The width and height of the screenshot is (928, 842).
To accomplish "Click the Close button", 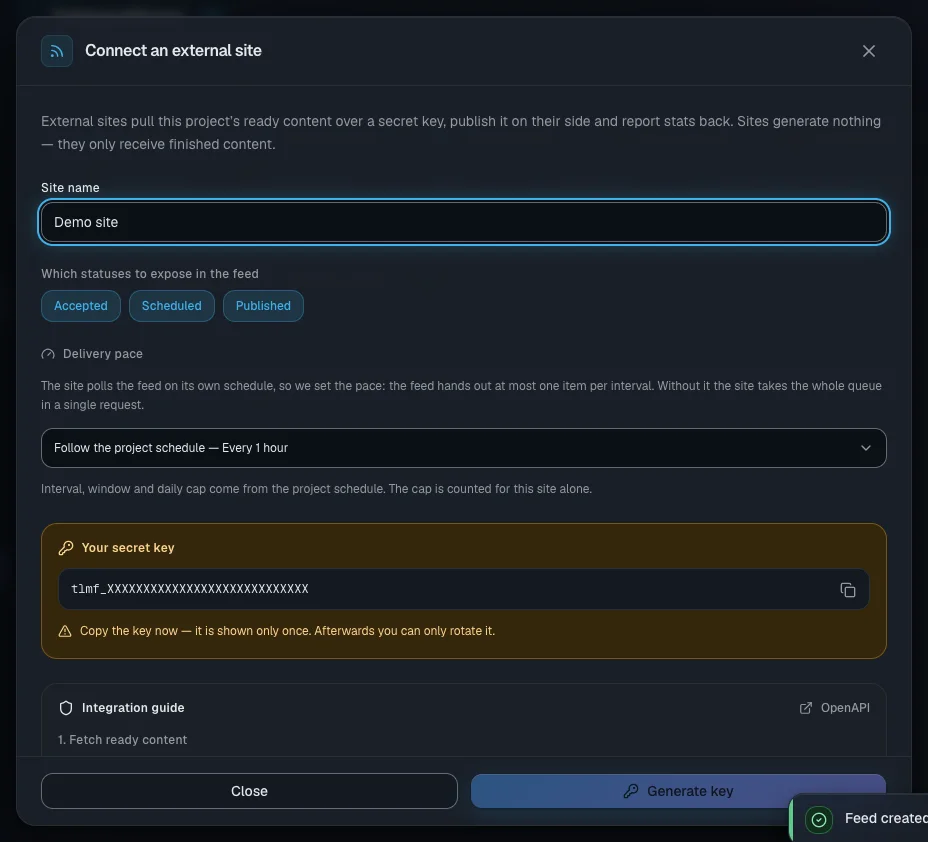I will pyautogui.click(x=249, y=791).
